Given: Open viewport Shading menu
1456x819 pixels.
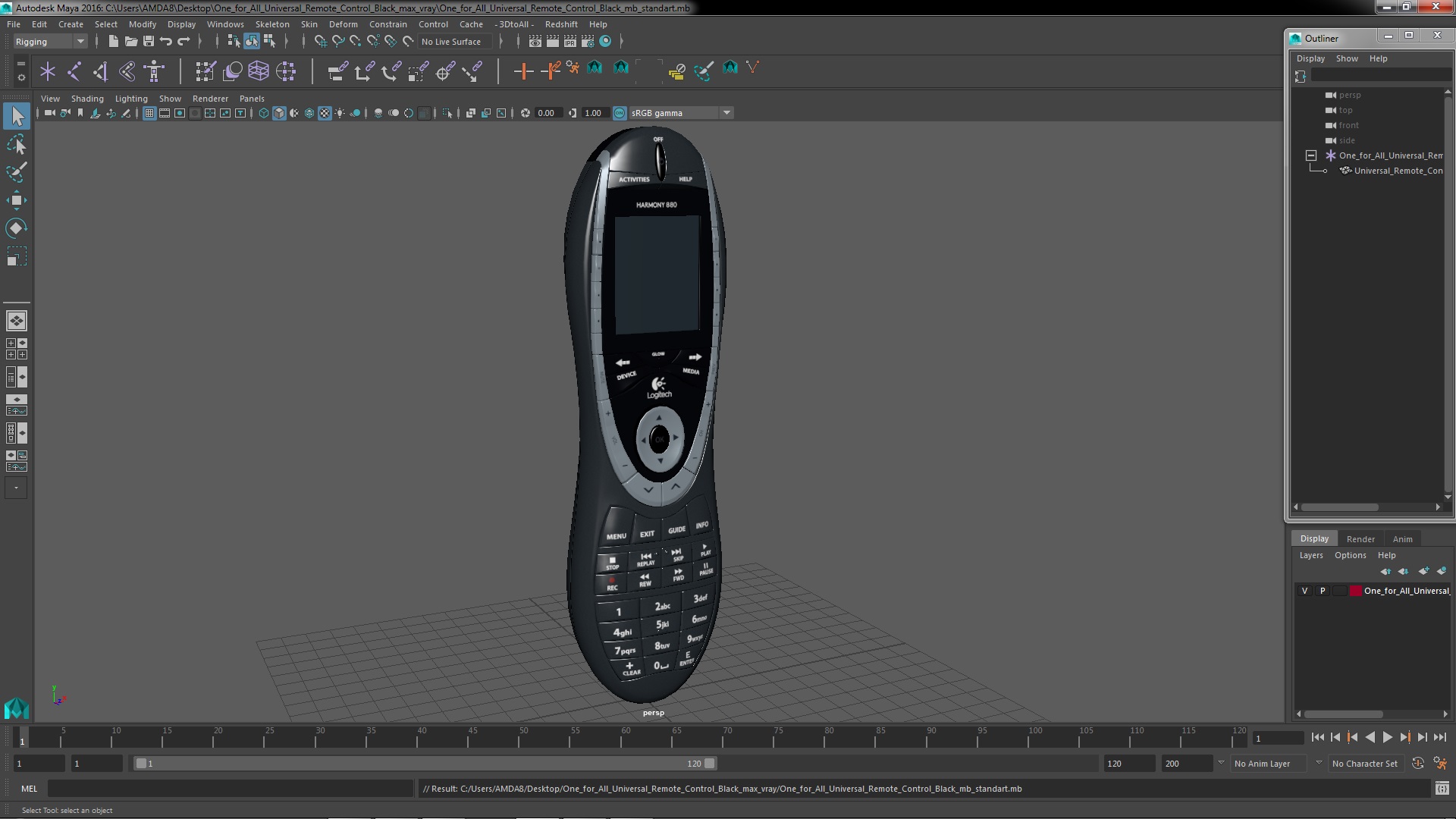Looking at the screenshot, I should tap(87, 99).
